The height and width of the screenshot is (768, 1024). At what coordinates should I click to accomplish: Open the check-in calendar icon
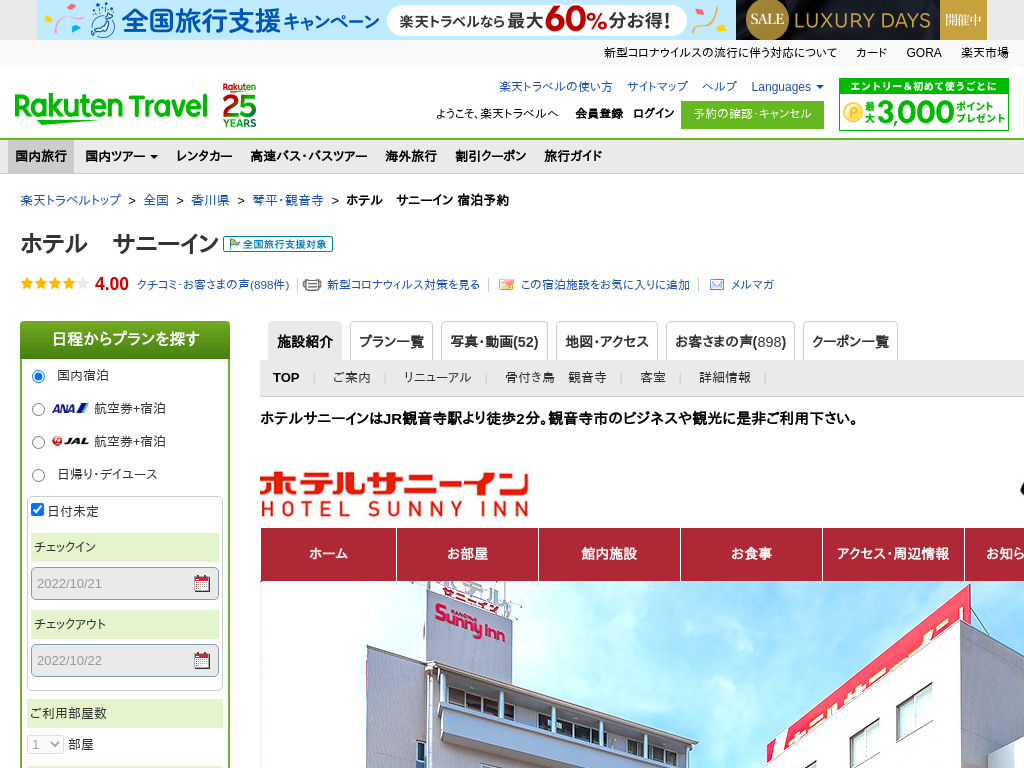point(202,584)
